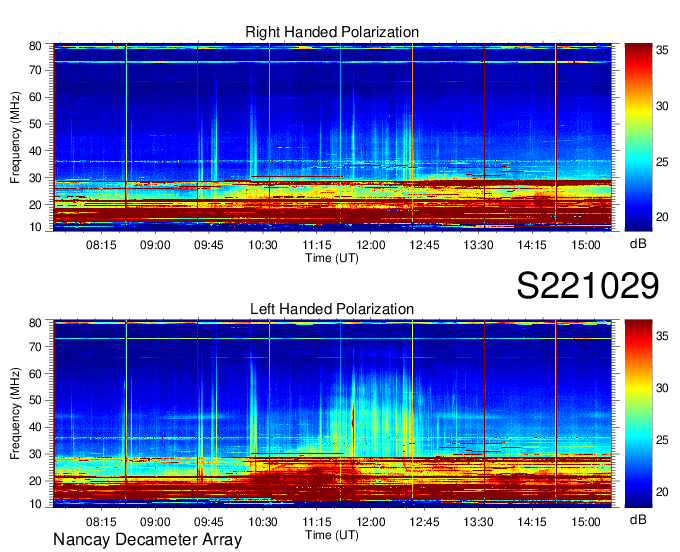The image size is (680, 552).
Task: Click the 12:45 time tick under Left Handed plot
Action: (424, 522)
